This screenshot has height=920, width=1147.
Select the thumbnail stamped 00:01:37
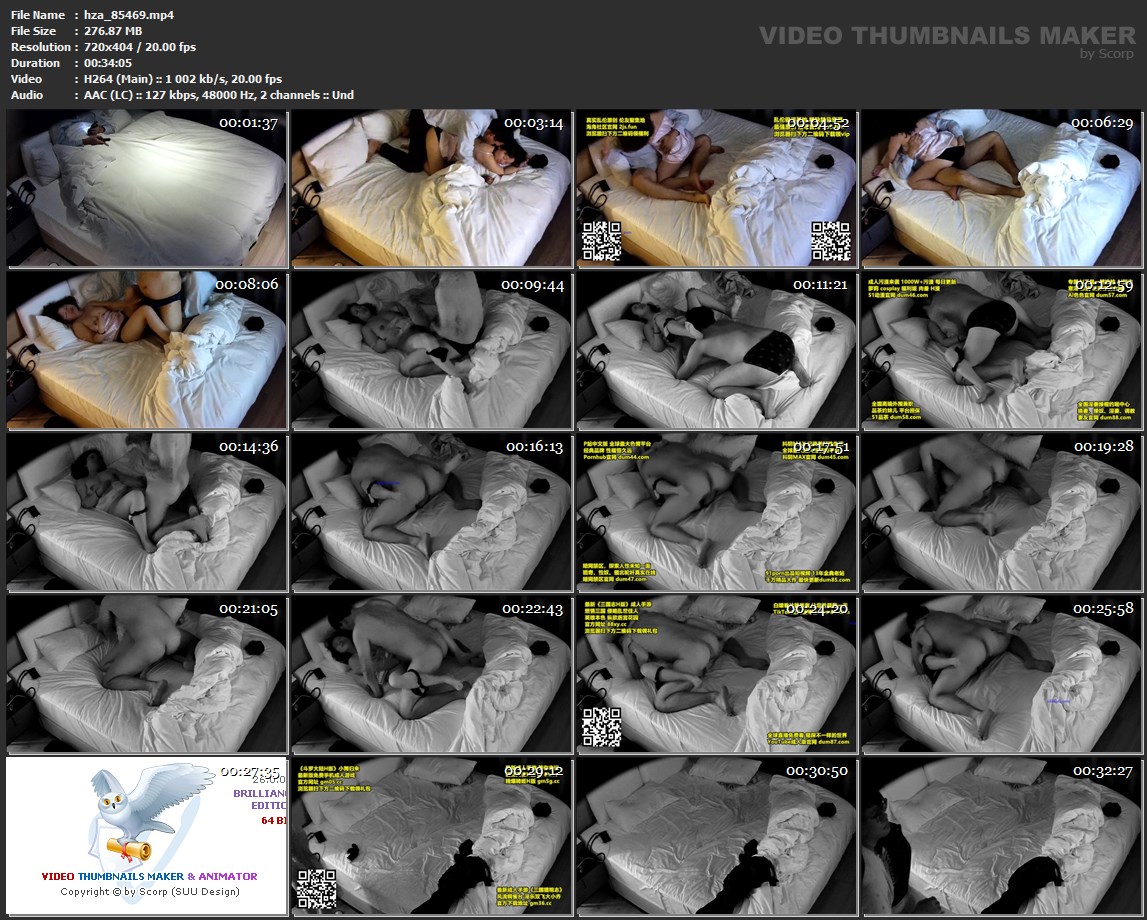tap(147, 188)
